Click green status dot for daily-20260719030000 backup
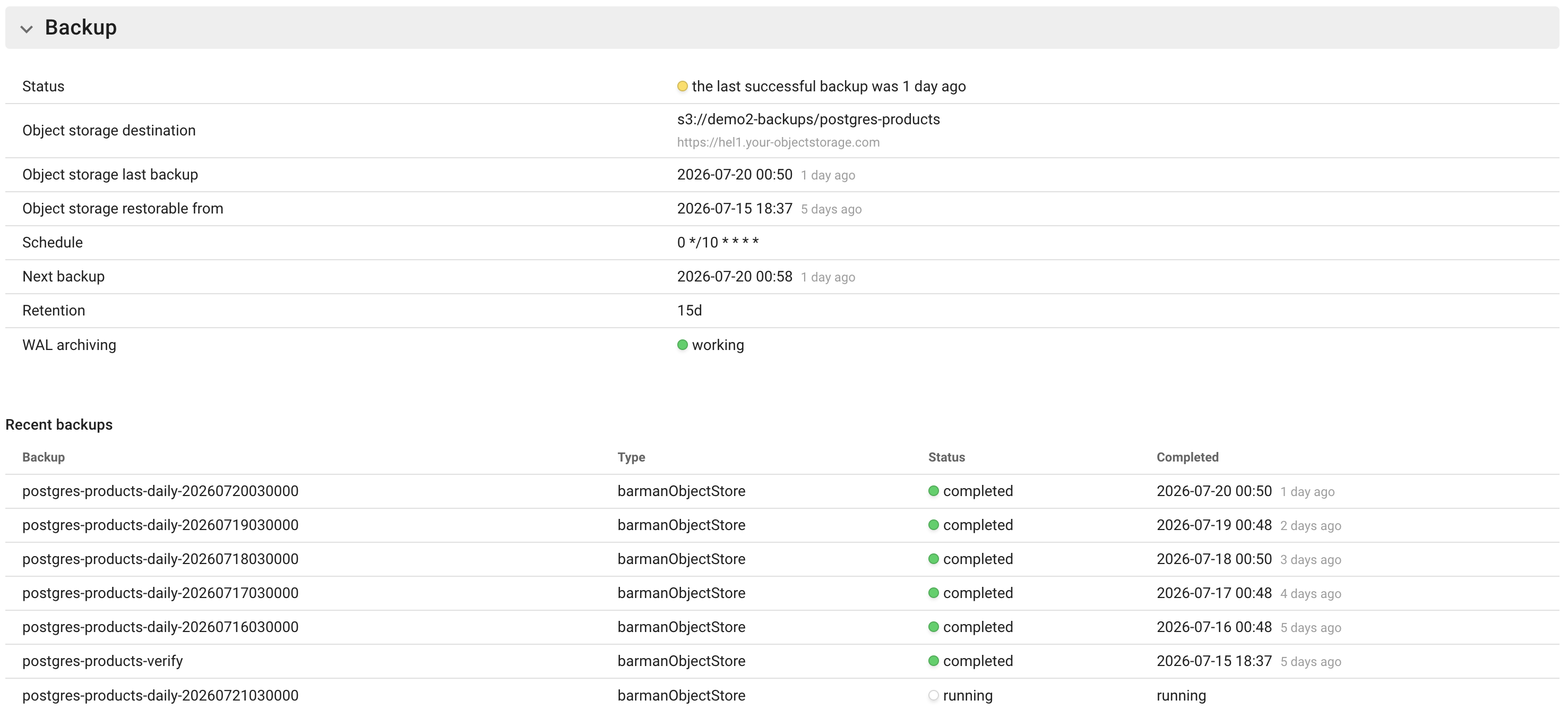This screenshot has width=1568, height=717. tap(933, 525)
